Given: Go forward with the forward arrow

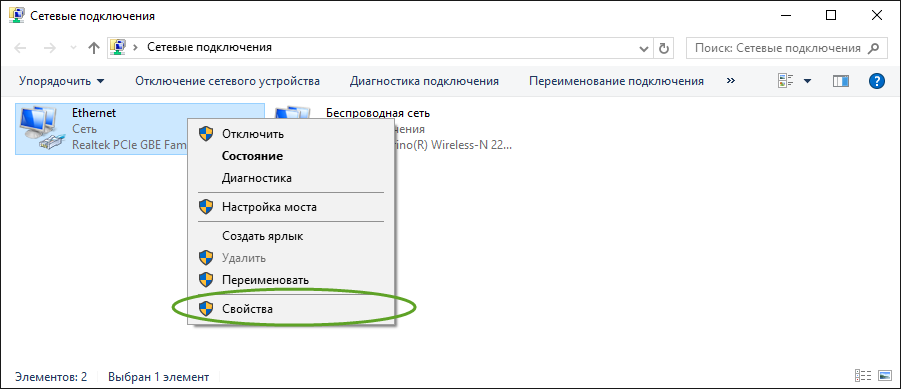Looking at the screenshot, I should pos(49,48).
